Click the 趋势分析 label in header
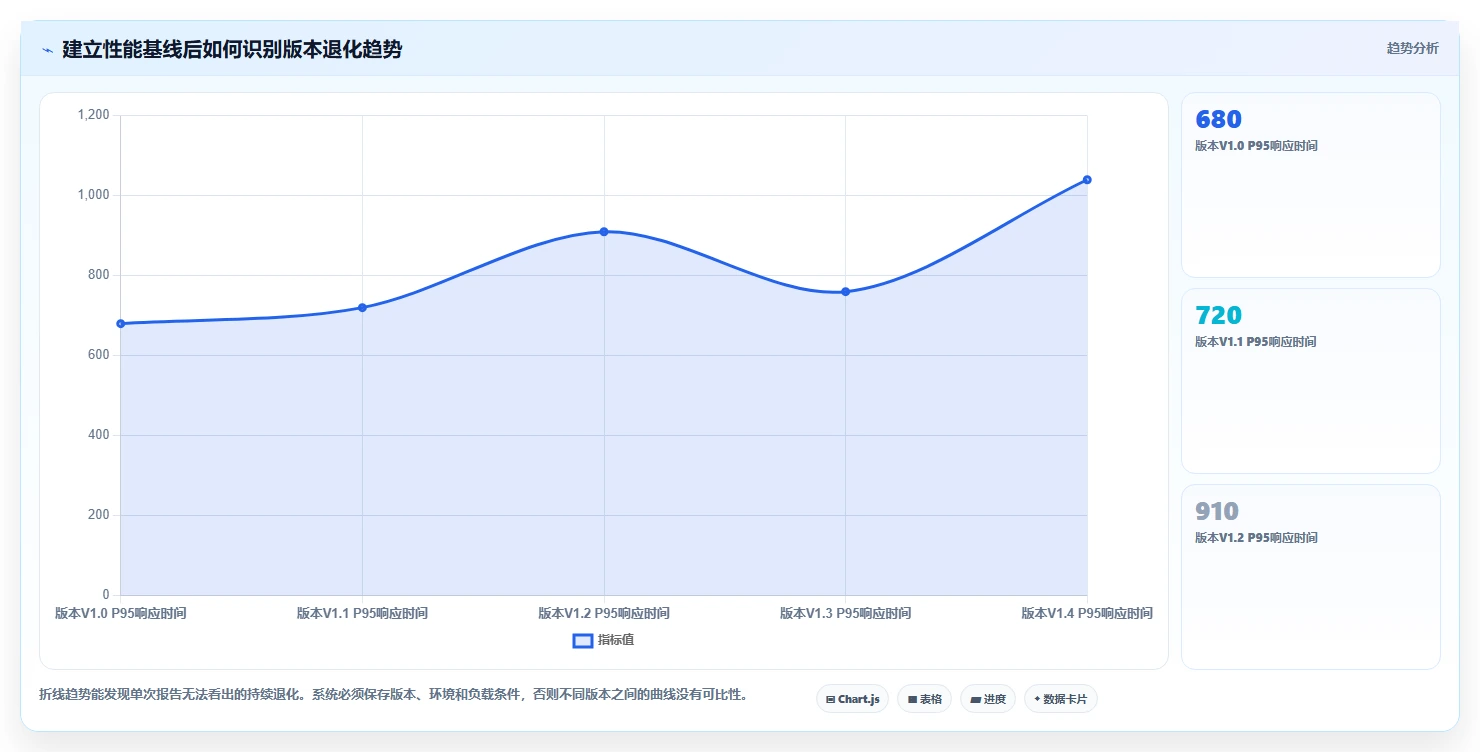The height and width of the screenshot is (752, 1480). pos(1412,48)
